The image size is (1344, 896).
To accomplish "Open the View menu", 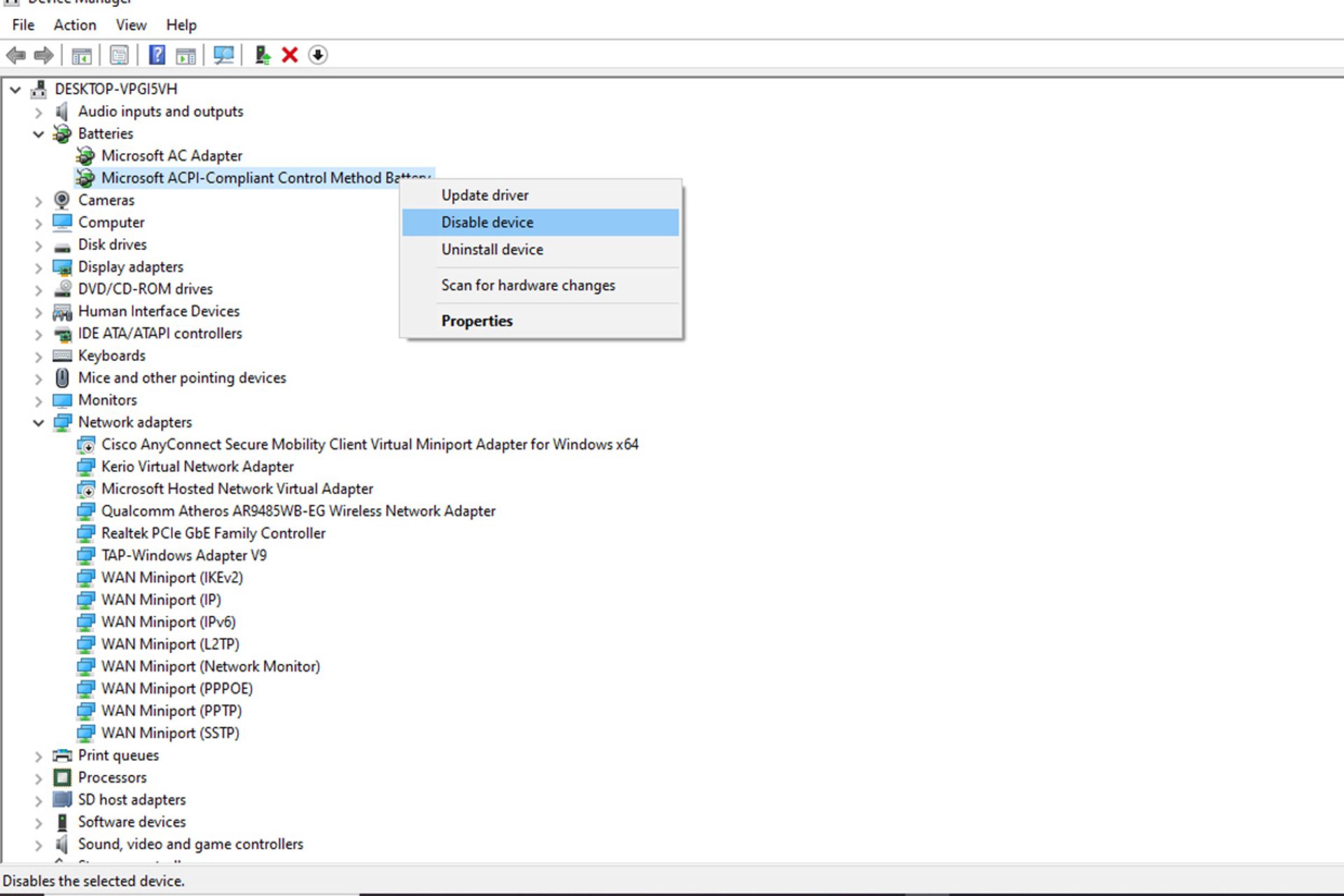I will (131, 25).
